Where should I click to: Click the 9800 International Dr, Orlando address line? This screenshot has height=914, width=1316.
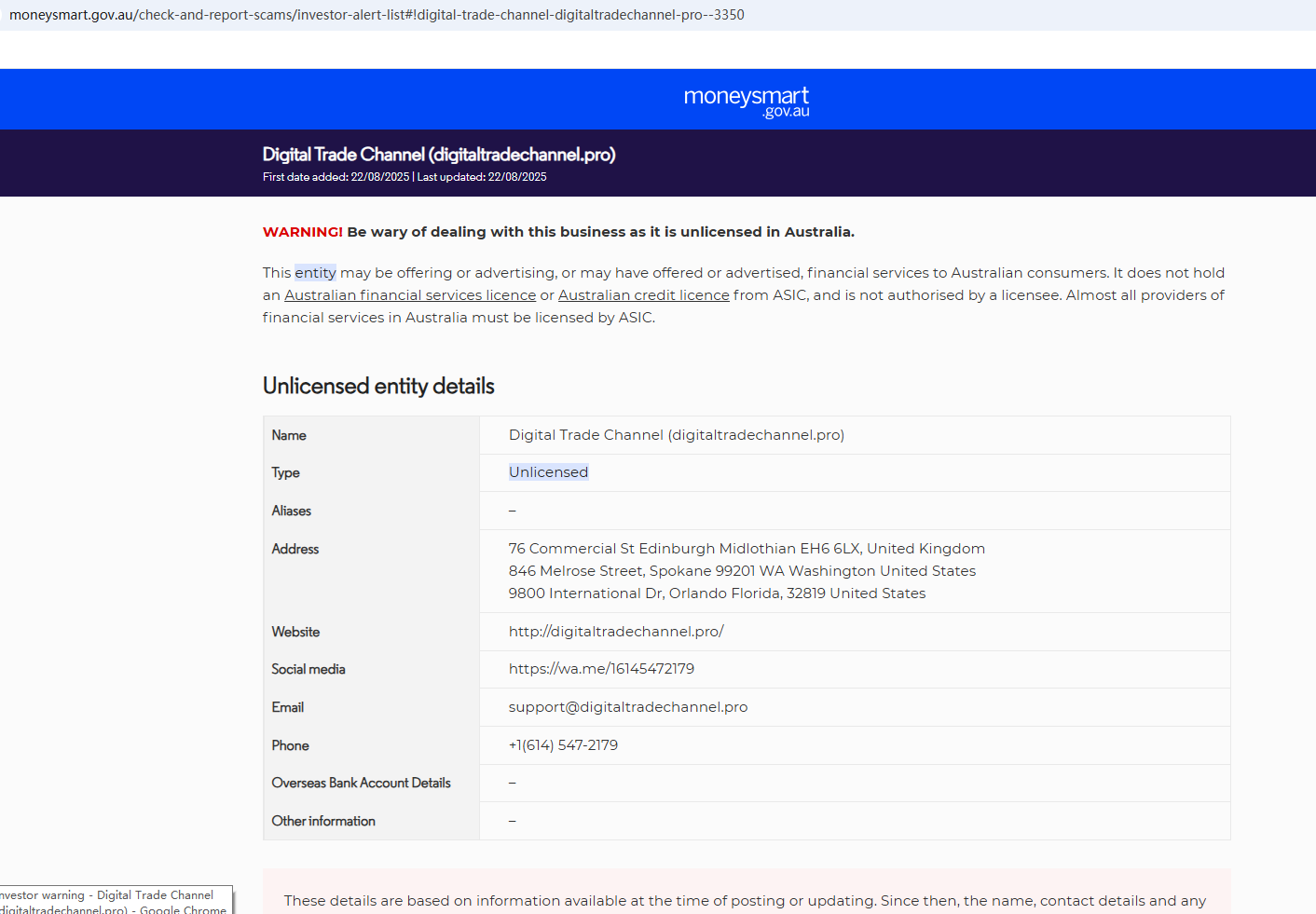[x=717, y=593]
